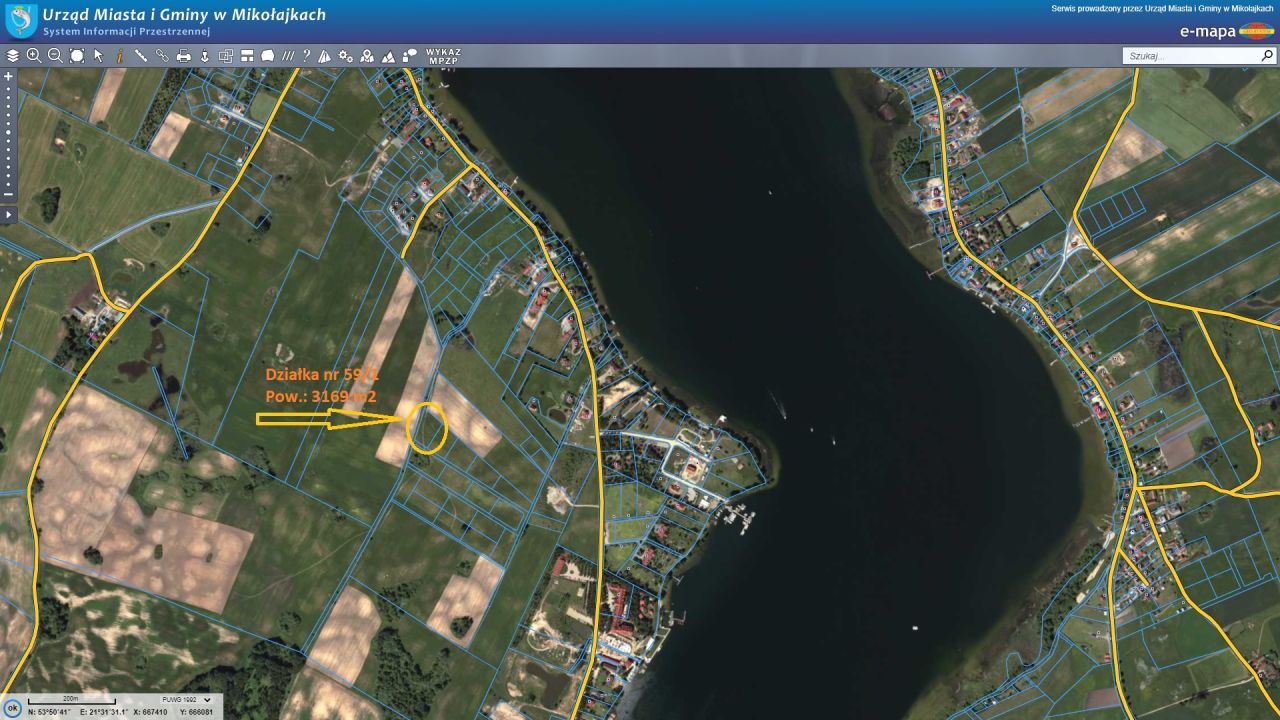Click the X: 667410 coordinate value
The width and height of the screenshot is (1280, 720).
tap(150, 712)
